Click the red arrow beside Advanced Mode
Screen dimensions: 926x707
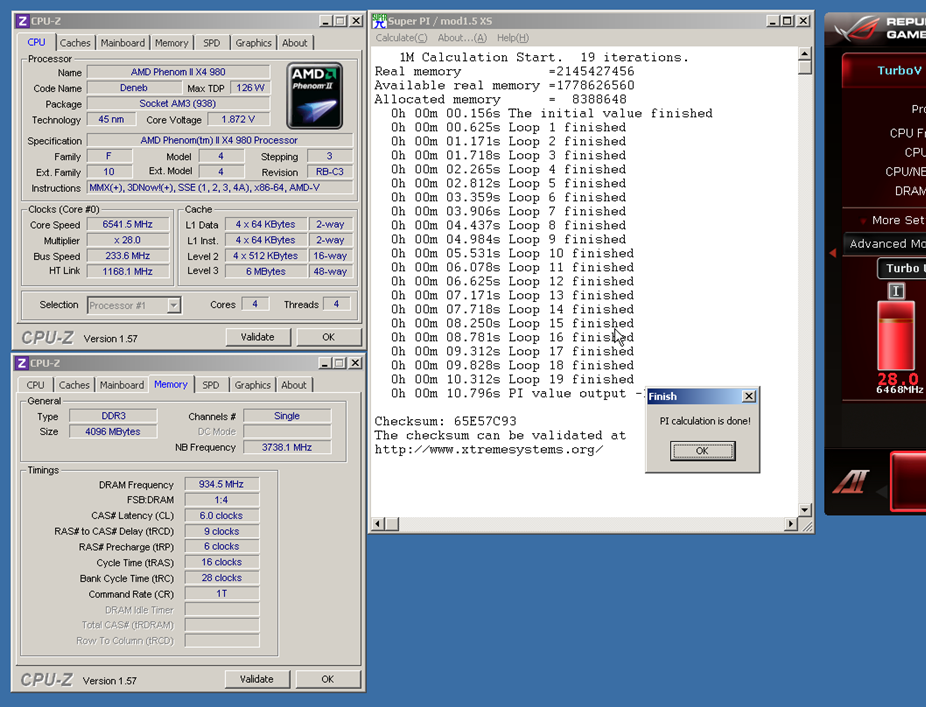[833, 253]
